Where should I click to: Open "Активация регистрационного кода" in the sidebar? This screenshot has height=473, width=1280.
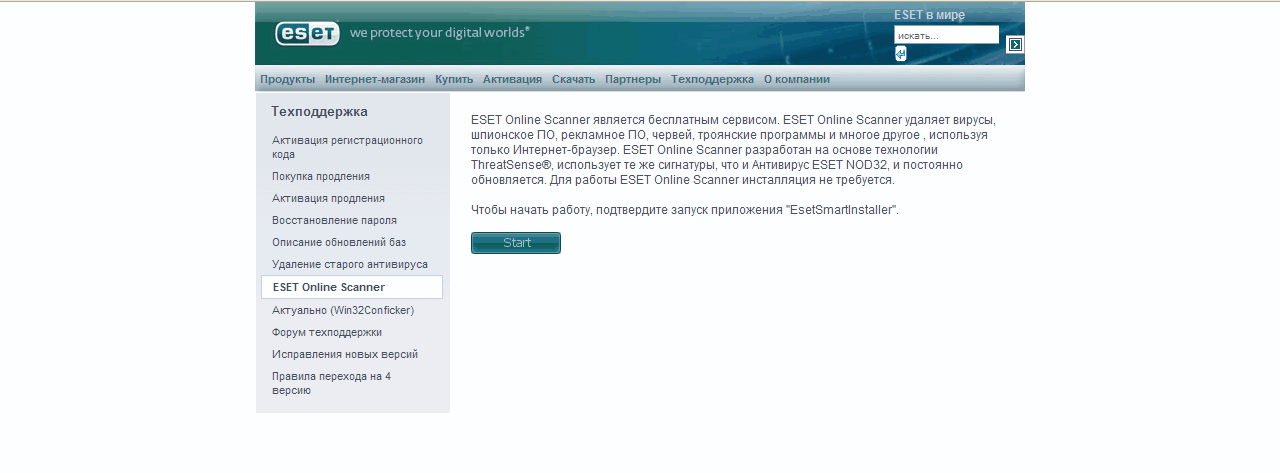[347, 147]
